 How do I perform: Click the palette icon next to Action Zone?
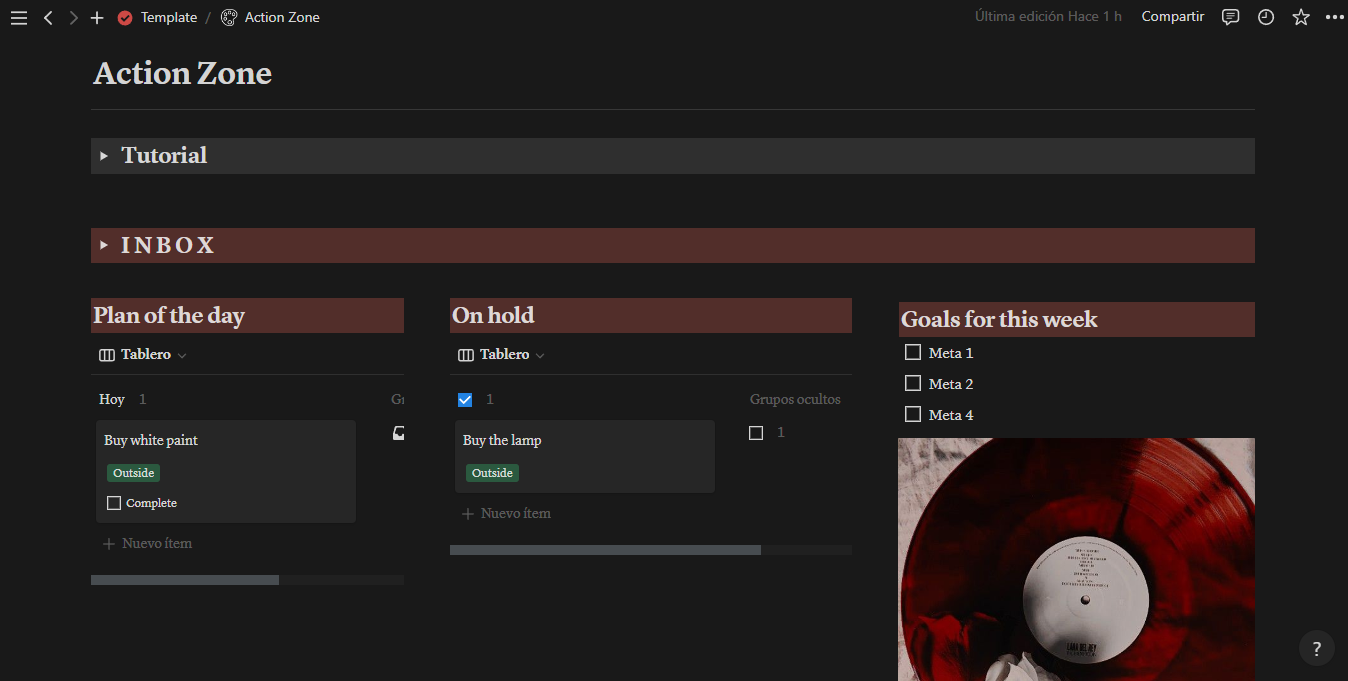(x=228, y=17)
